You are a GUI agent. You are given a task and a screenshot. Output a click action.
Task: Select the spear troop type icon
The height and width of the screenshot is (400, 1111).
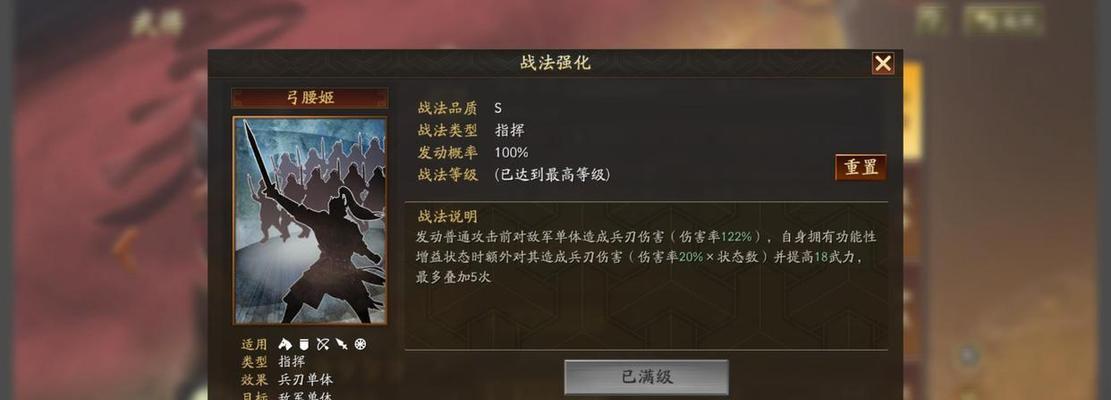tap(342, 345)
